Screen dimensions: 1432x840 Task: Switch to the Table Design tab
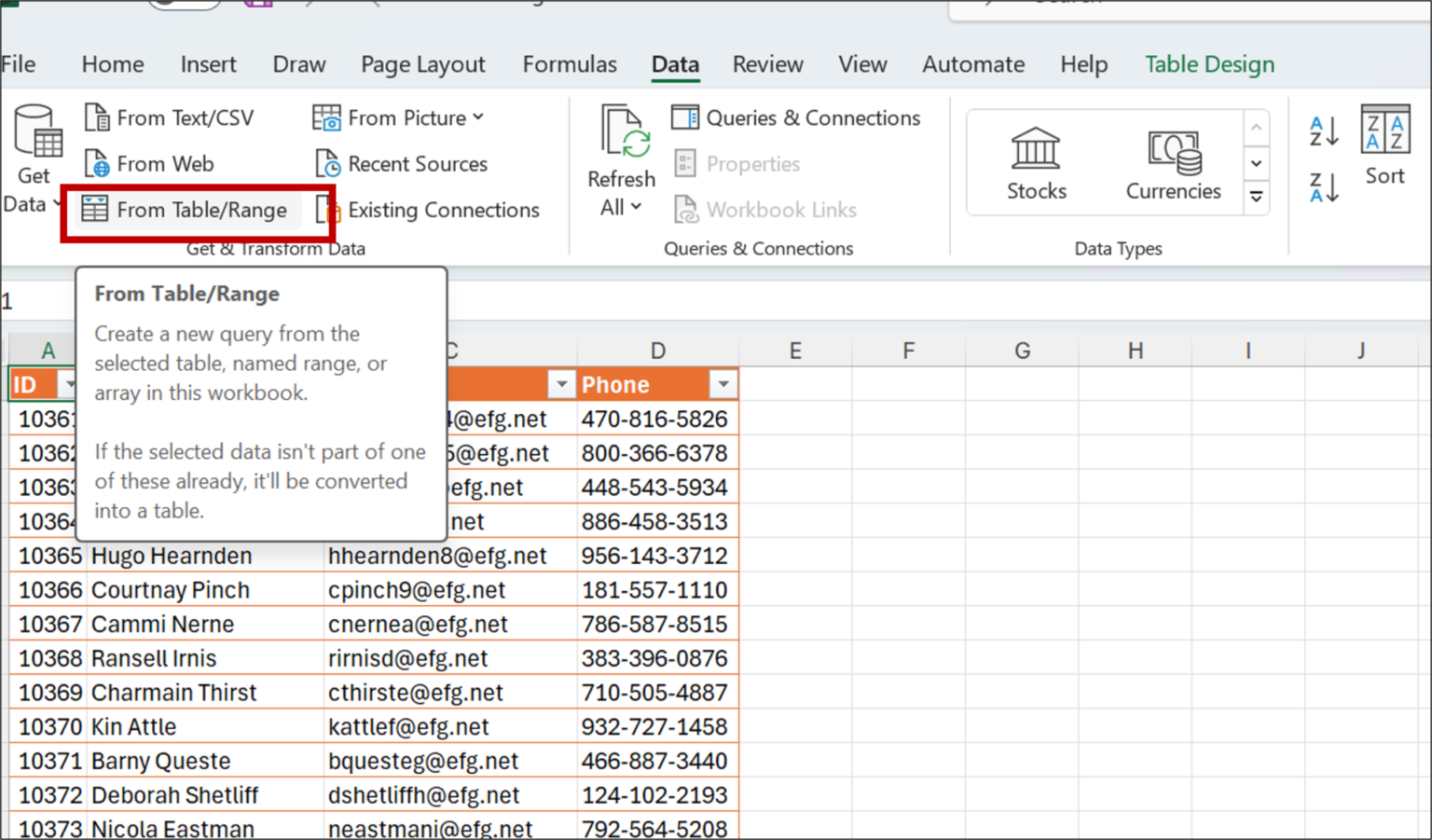tap(1209, 64)
